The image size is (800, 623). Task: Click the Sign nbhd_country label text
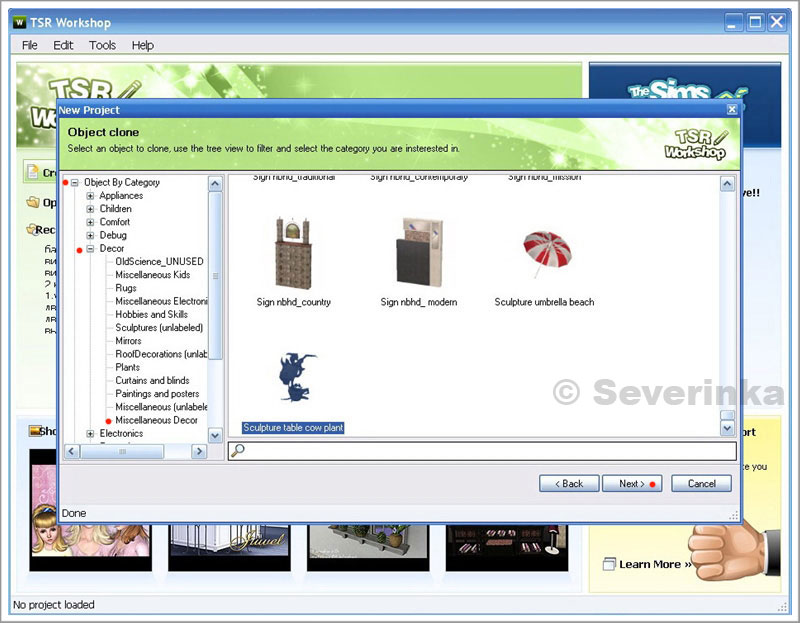click(293, 302)
